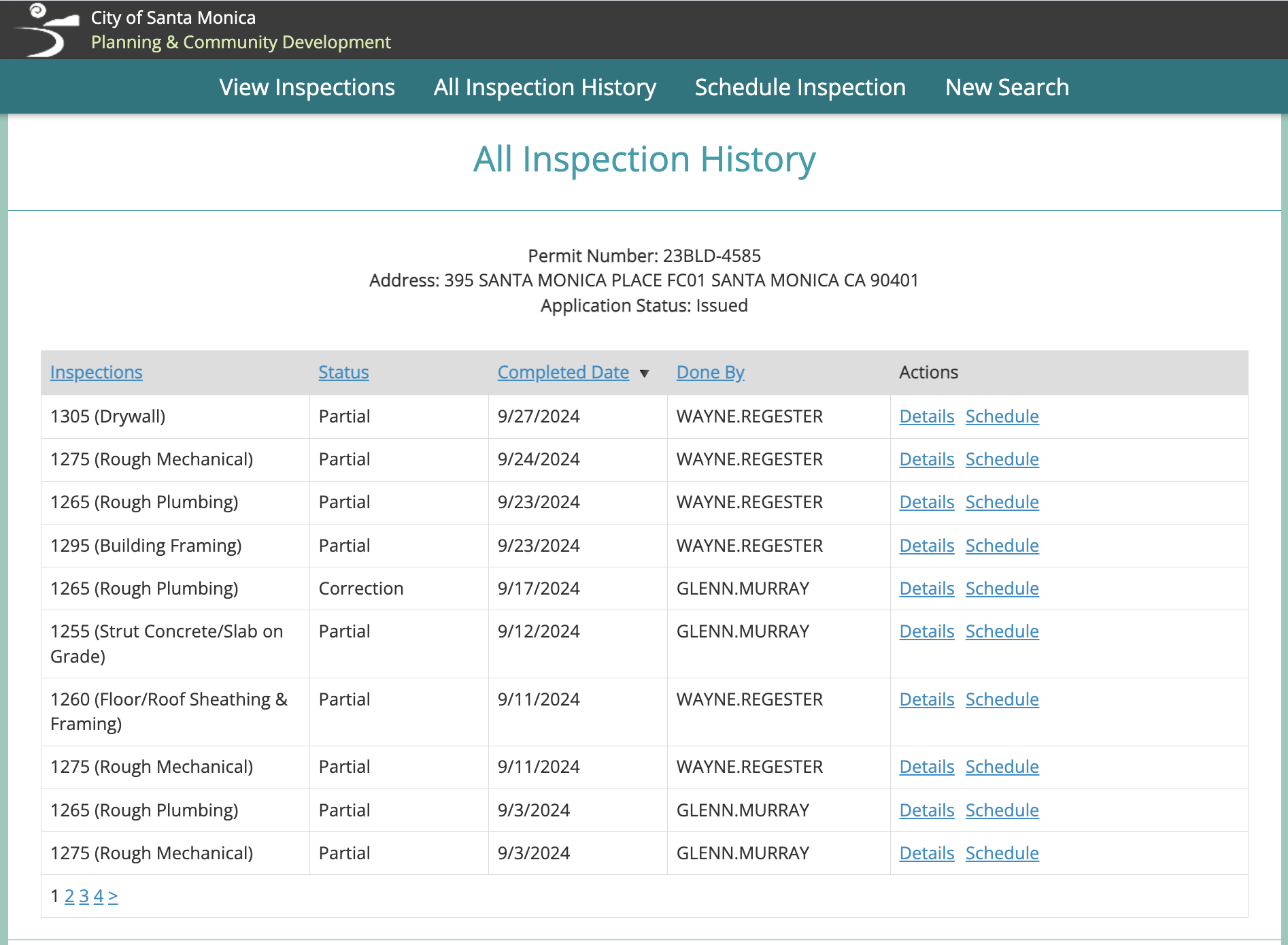
Task: View Details for Rough Mechanical 9/24/2024
Action: click(926, 459)
